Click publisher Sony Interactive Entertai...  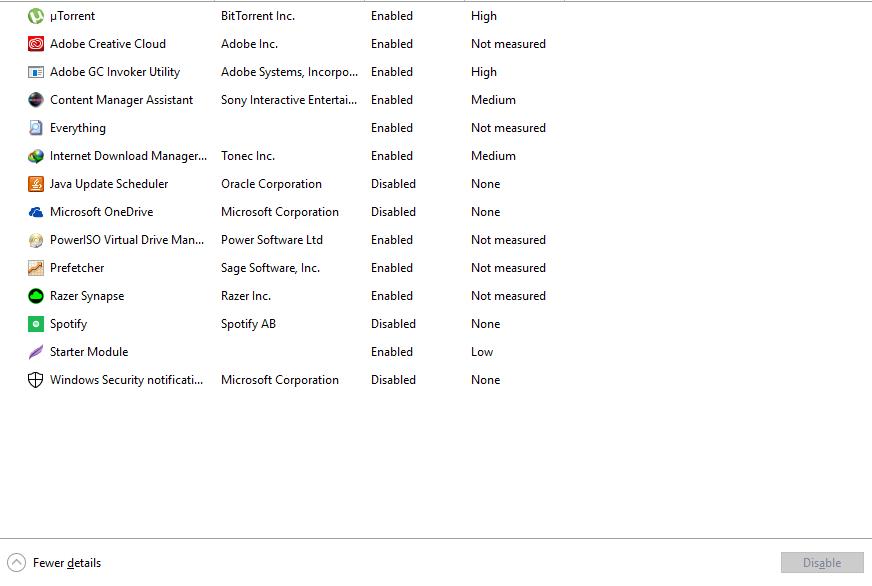289,100
